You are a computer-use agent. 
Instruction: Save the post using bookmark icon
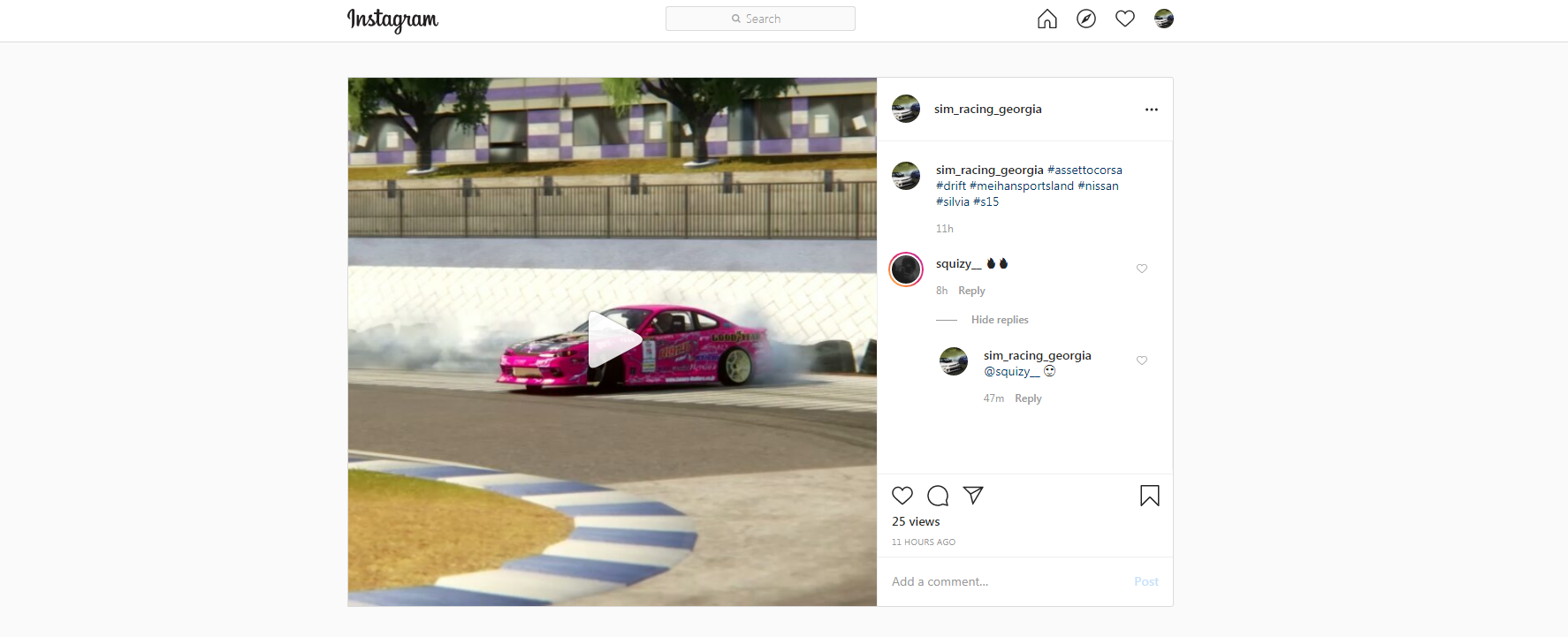[1149, 496]
